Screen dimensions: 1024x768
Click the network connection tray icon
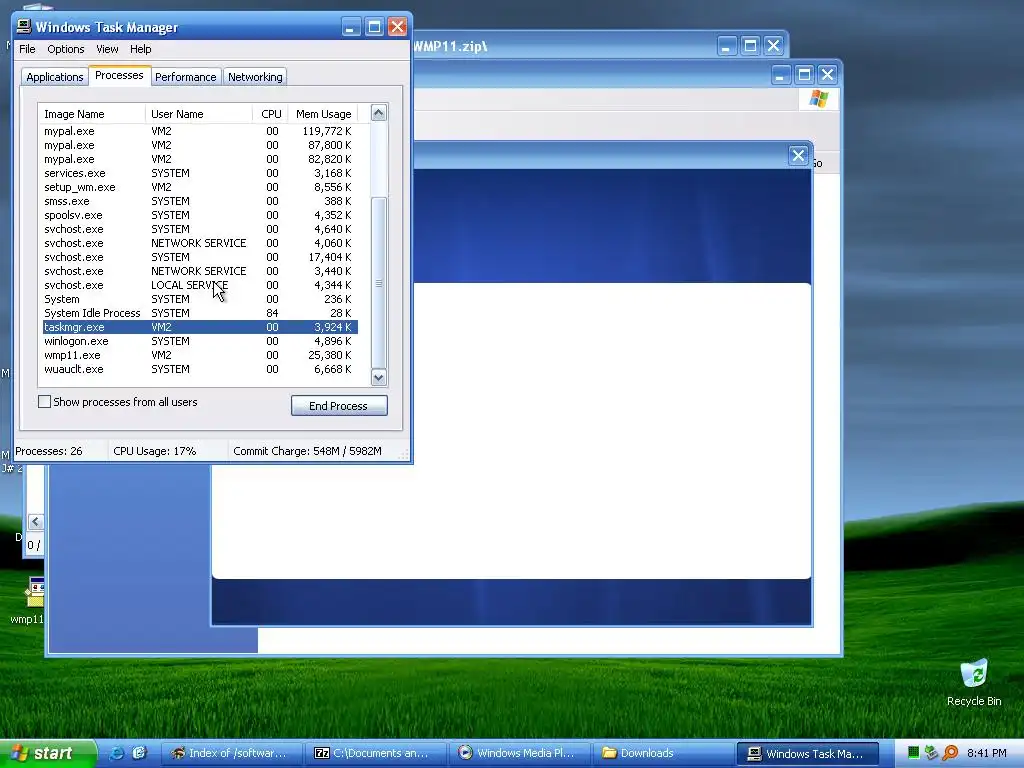931,753
